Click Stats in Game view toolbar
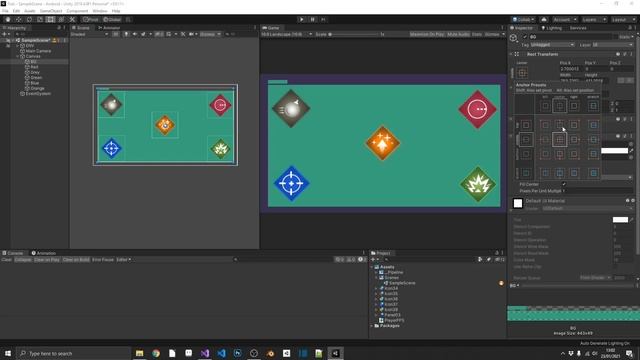640x360 pixels. tap(476, 34)
